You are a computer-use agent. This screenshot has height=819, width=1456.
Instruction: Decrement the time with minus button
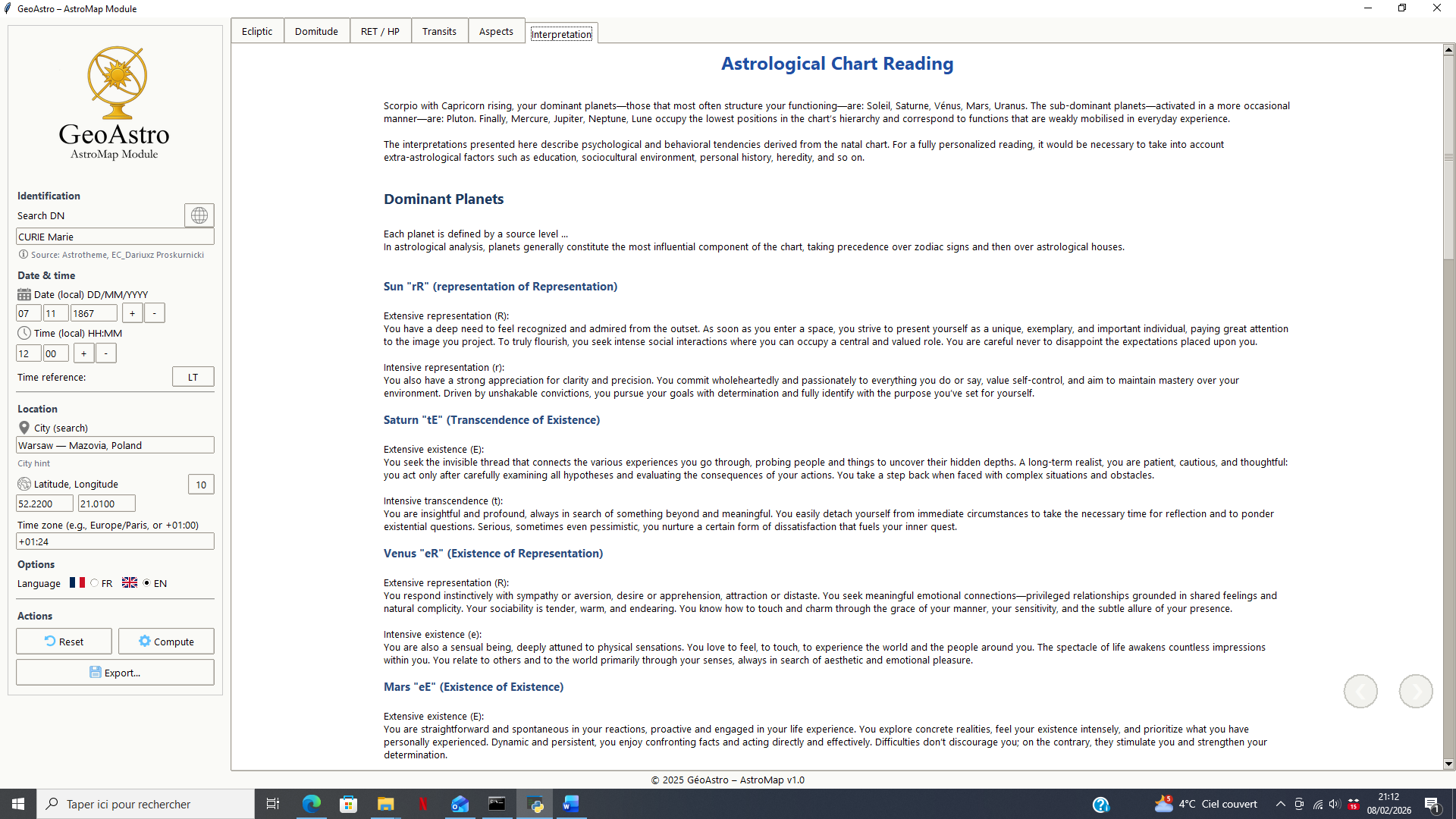tap(106, 353)
